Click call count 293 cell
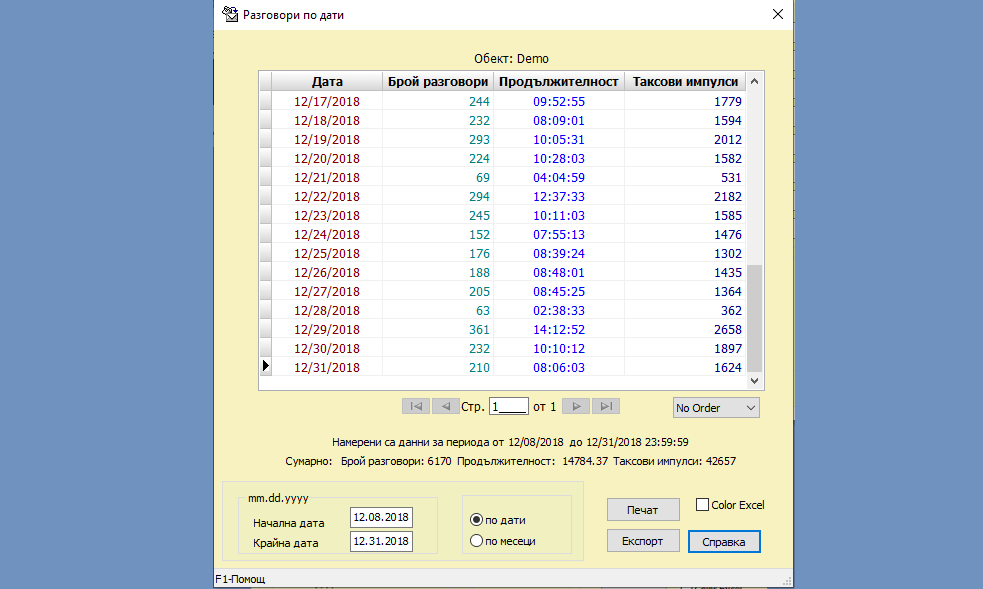This screenshot has height=589, width=983. [438, 139]
